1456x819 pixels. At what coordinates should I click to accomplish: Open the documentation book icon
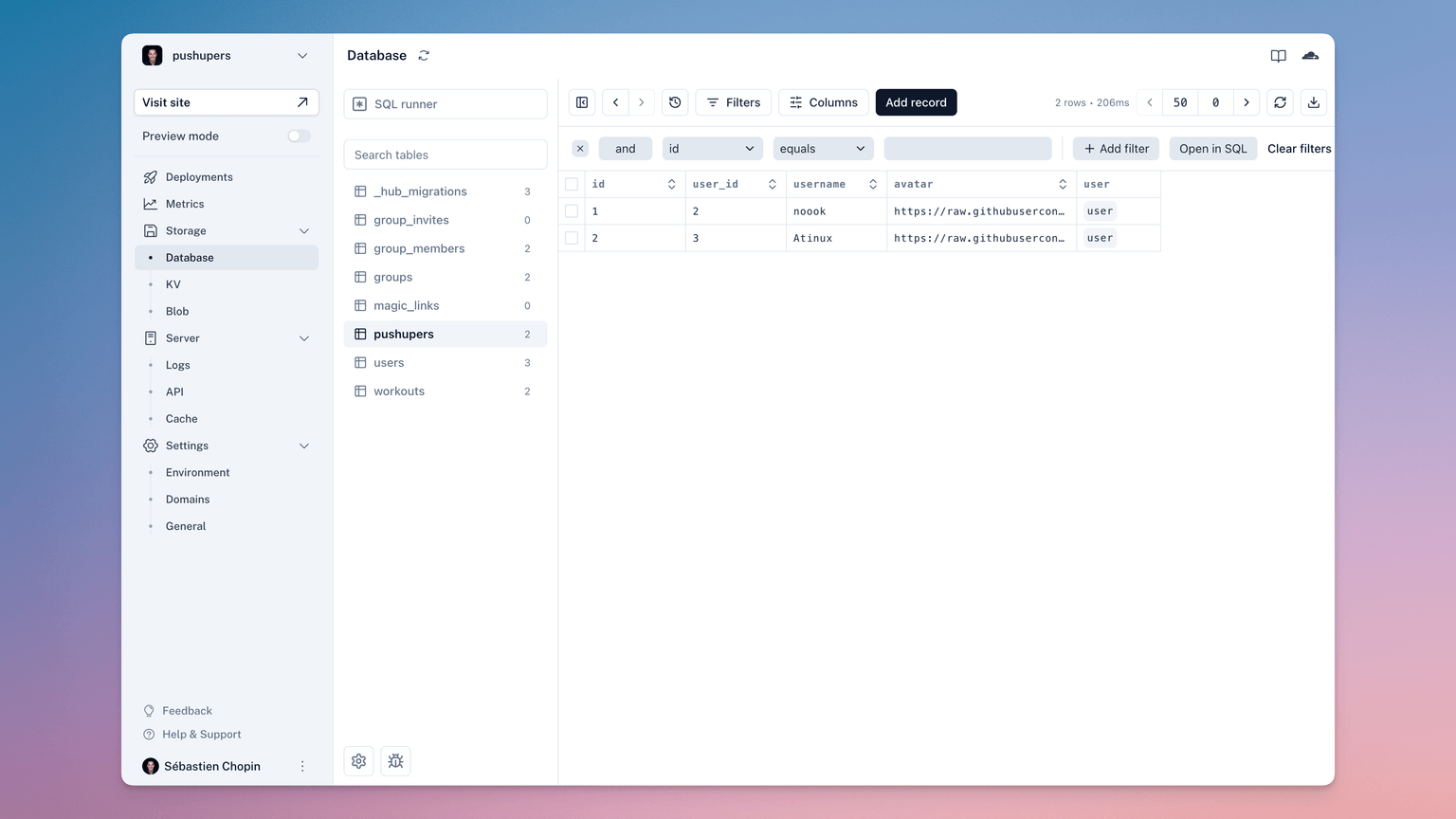pos(1278,55)
